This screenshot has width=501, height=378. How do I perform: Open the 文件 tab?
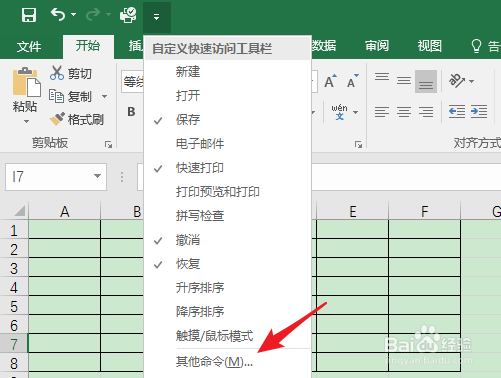29,46
